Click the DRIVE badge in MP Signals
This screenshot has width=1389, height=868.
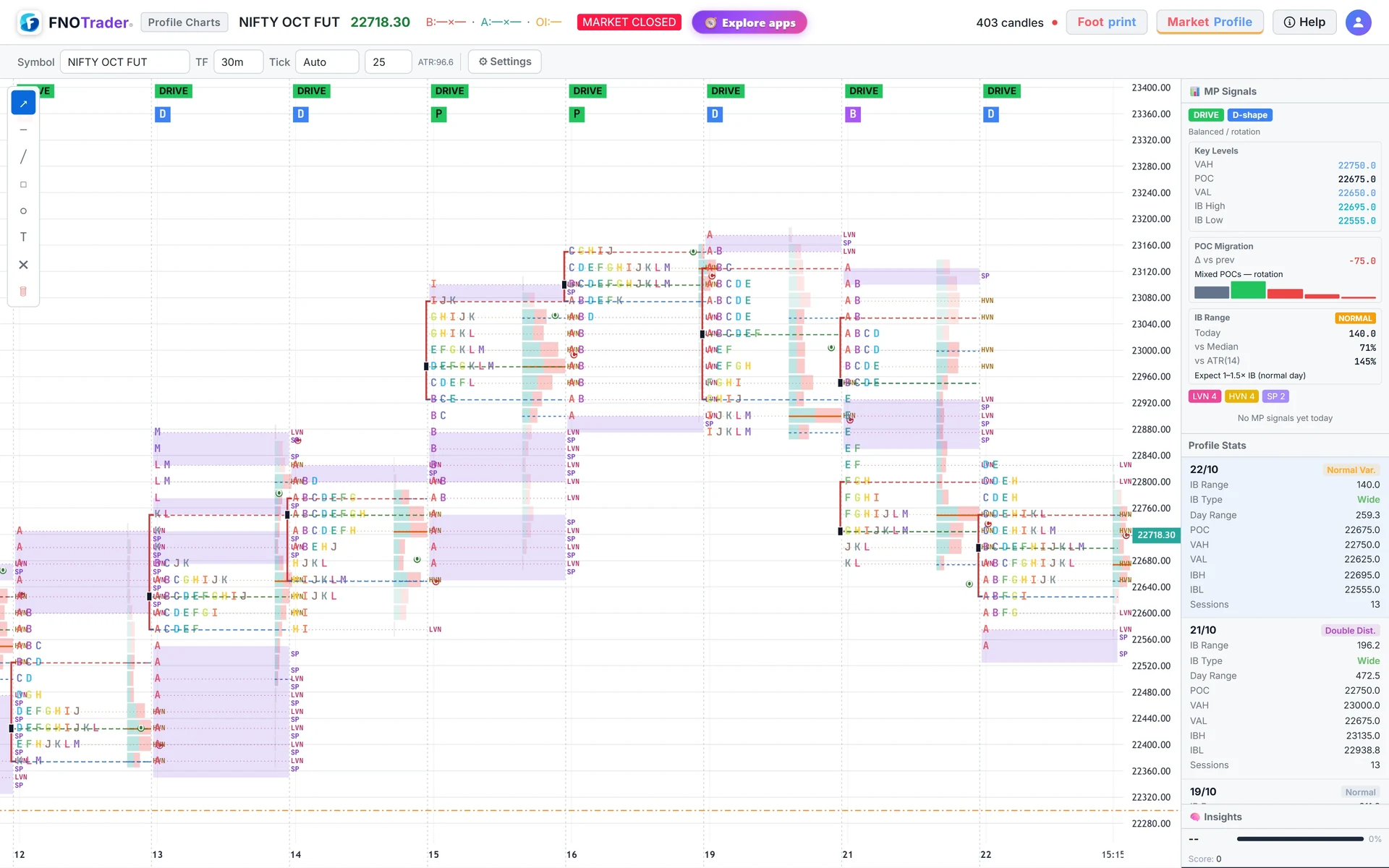pos(1206,115)
